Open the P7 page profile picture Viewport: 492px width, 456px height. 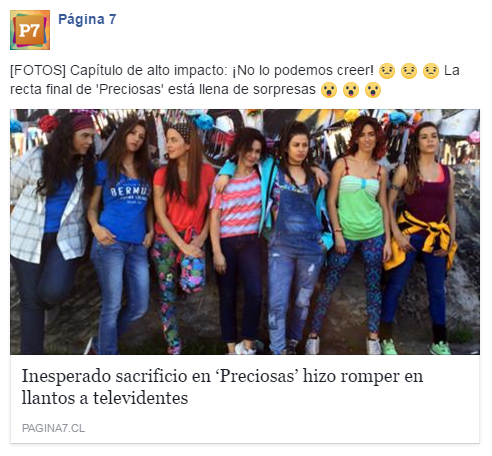[x=30, y=30]
